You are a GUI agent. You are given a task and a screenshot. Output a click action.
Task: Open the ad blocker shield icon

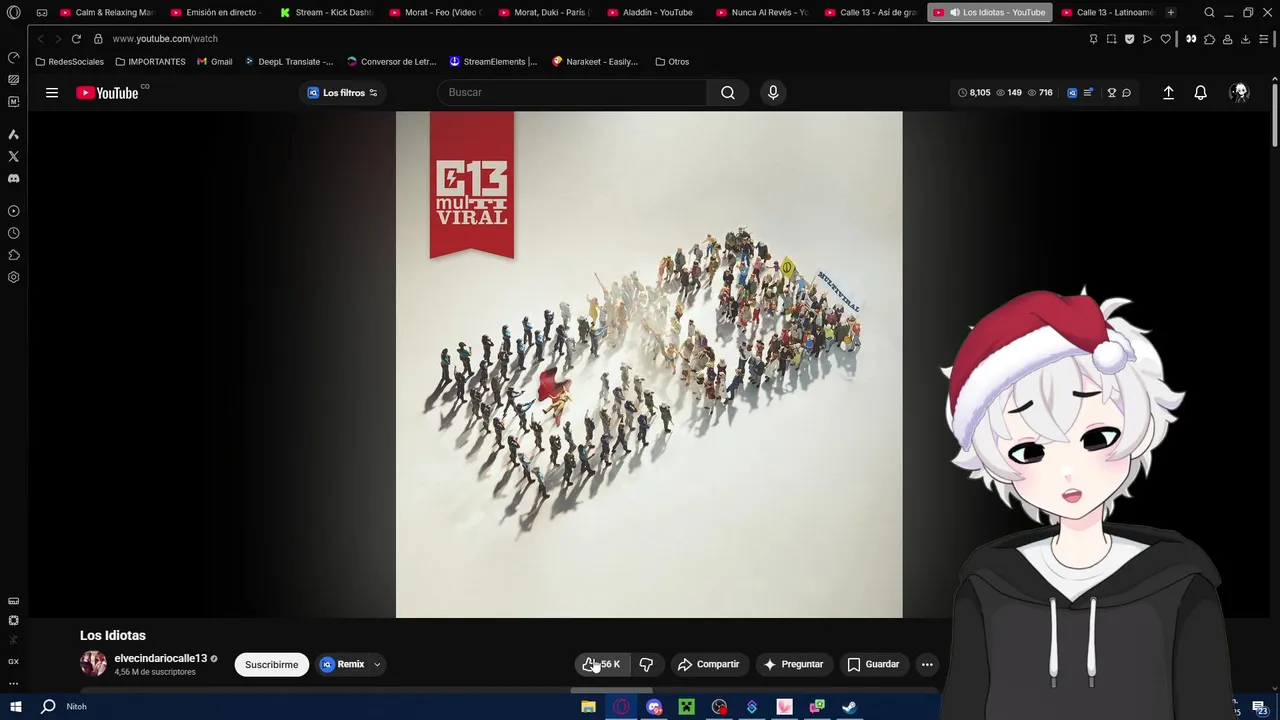[1129, 39]
